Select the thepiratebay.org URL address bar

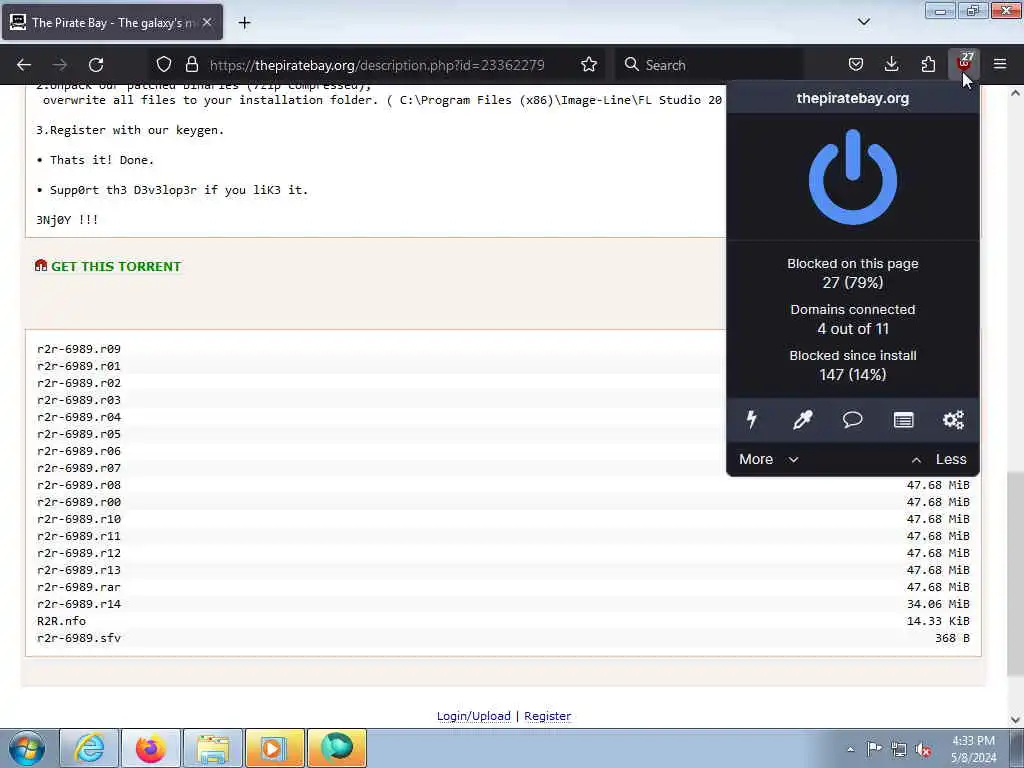click(x=377, y=65)
